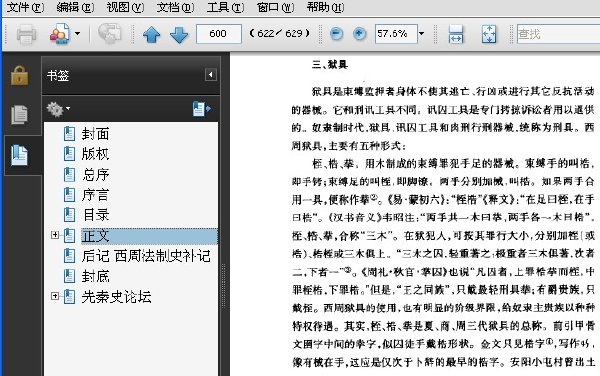Click bookmark icon beside 版权
Screen dimensions: 600x376
69,154
